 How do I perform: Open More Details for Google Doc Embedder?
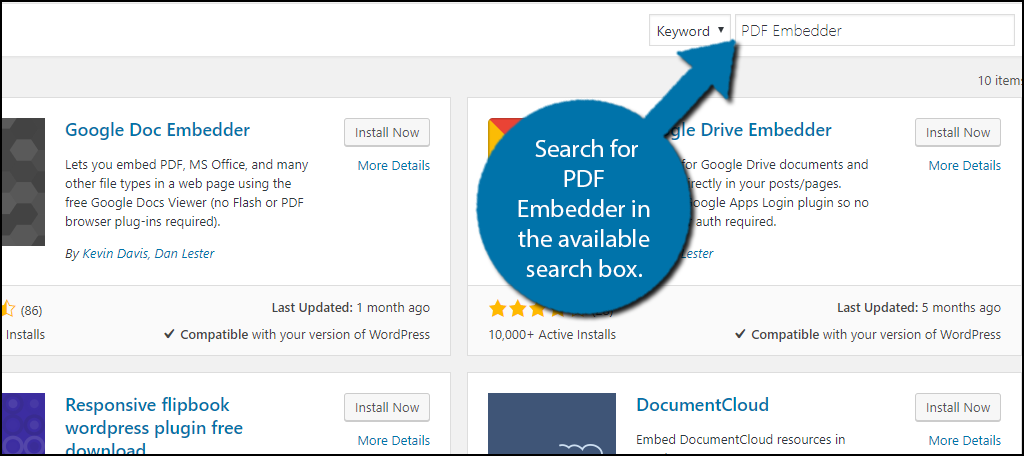tap(394, 166)
